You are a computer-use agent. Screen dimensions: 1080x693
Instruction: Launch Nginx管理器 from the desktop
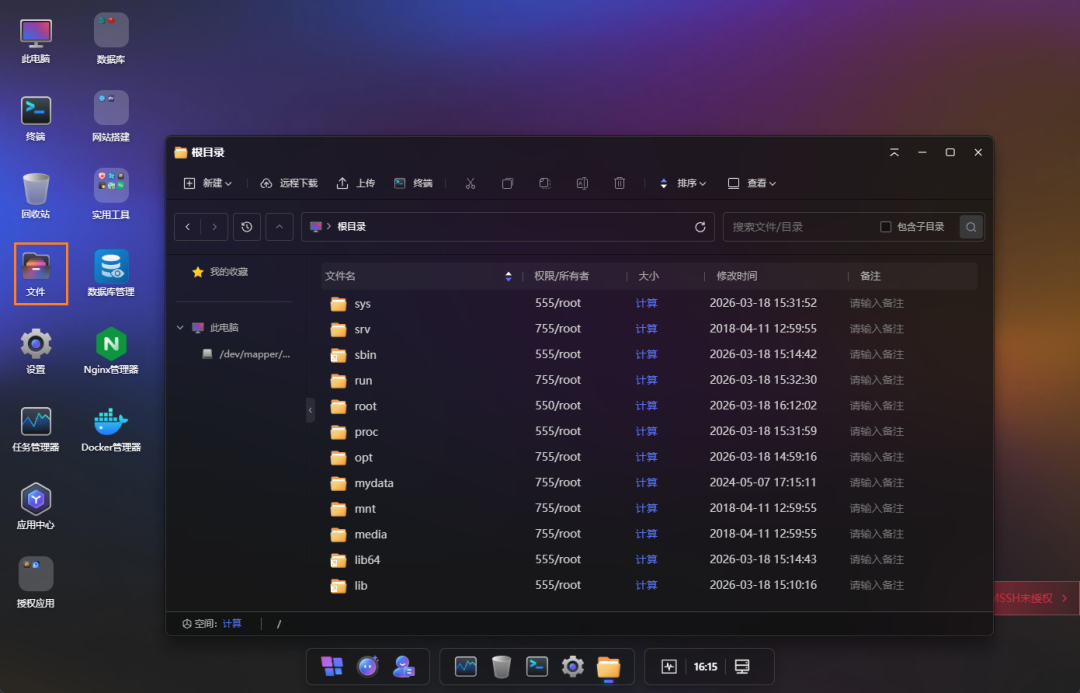pos(111,351)
